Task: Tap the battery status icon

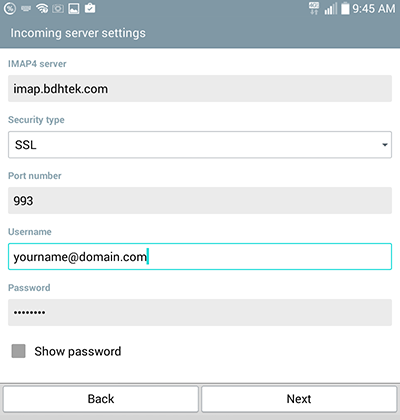Action: click(x=345, y=8)
